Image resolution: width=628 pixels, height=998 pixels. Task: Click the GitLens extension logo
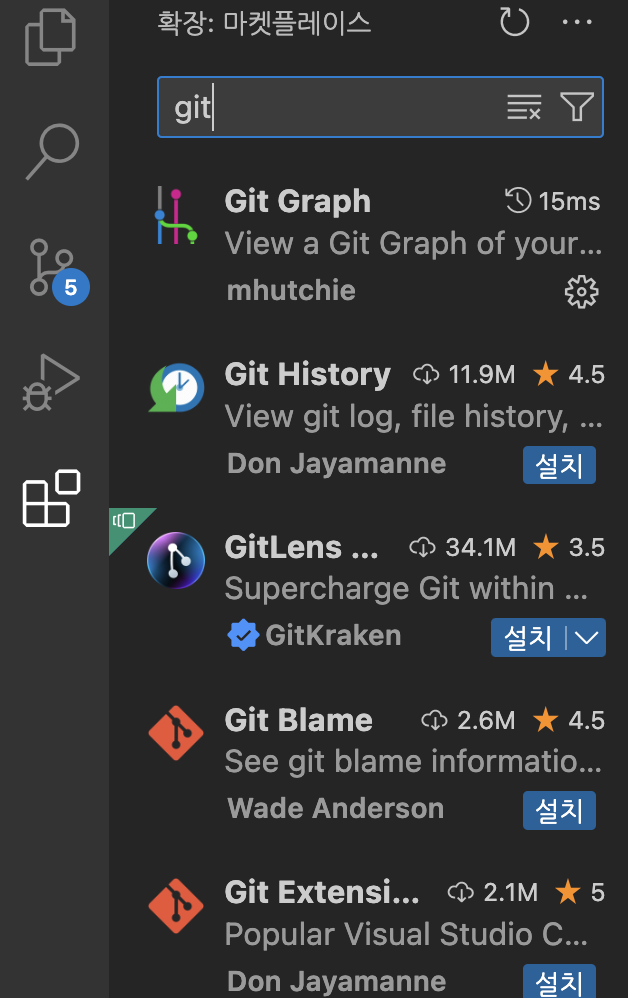(x=176, y=561)
